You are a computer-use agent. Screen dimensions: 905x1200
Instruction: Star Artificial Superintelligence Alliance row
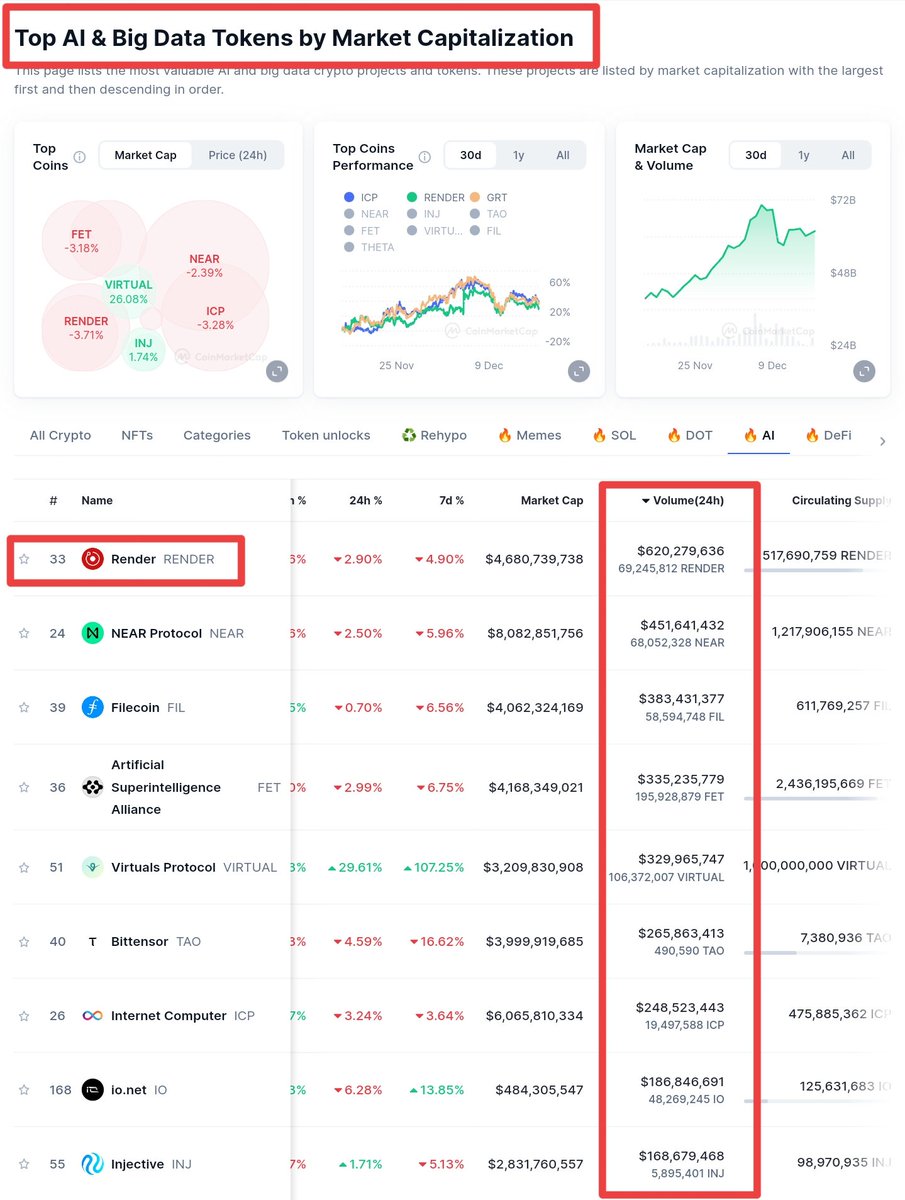pos(24,787)
